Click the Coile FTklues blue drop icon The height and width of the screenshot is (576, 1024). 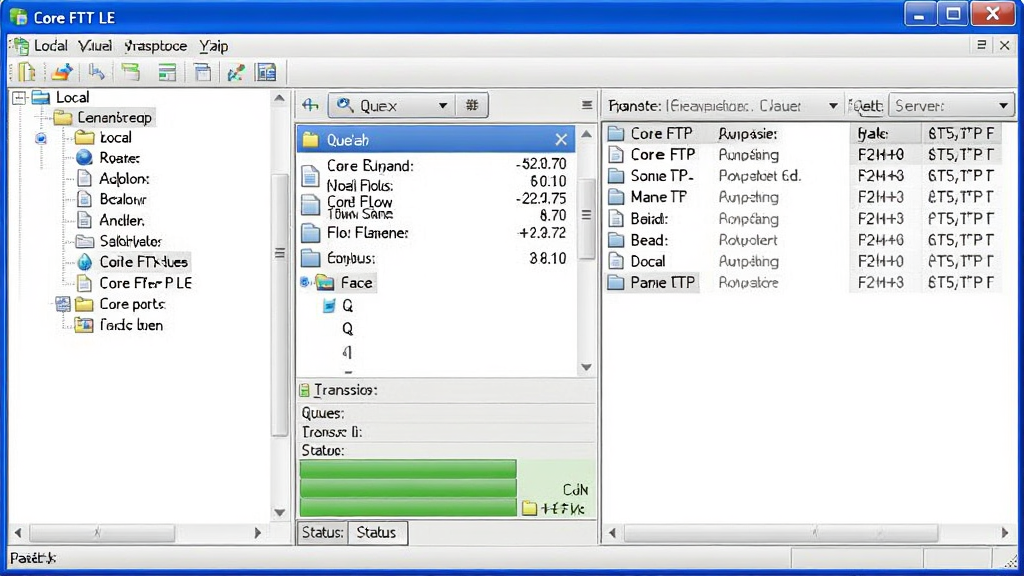pos(84,262)
